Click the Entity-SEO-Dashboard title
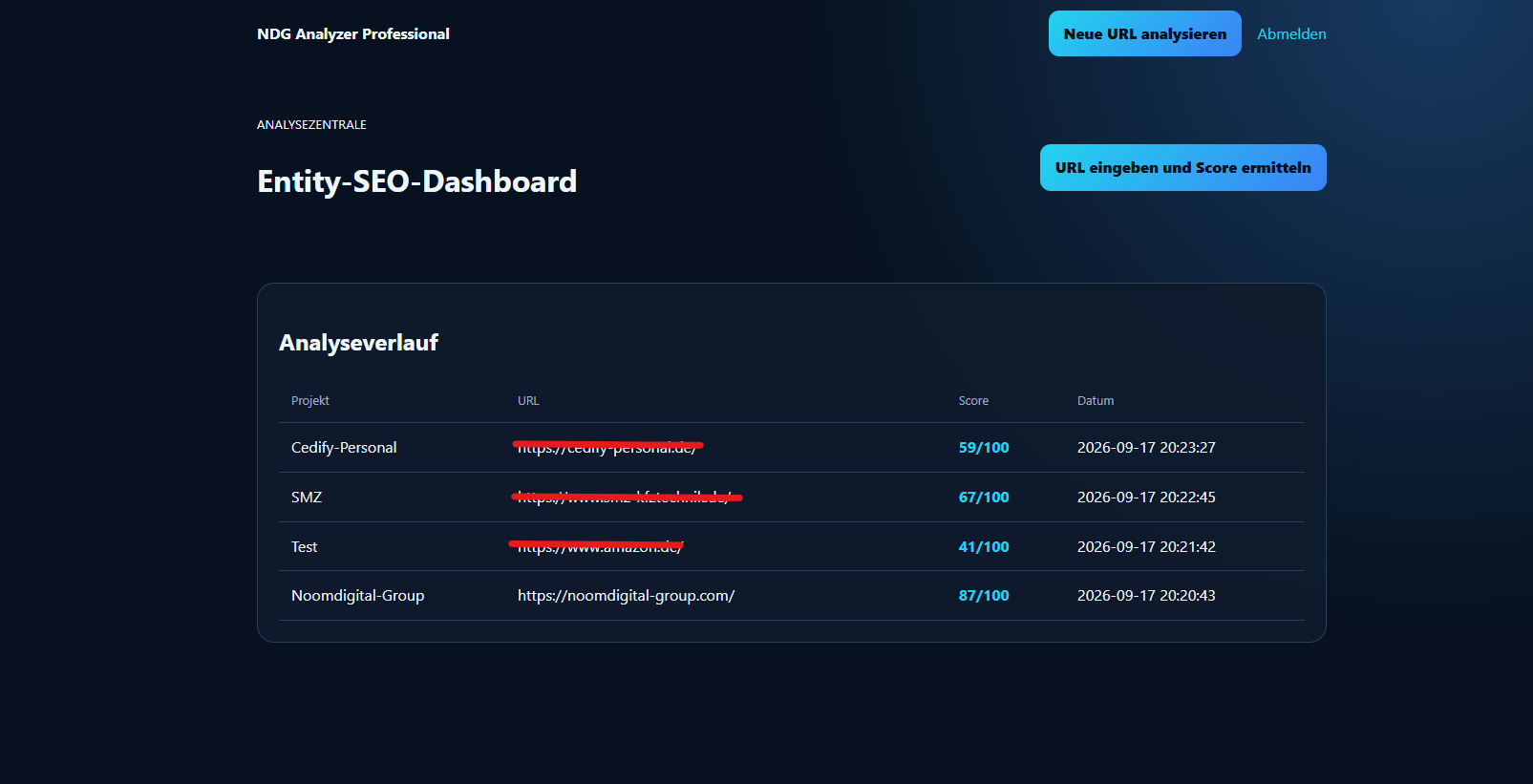 point(416,181)
